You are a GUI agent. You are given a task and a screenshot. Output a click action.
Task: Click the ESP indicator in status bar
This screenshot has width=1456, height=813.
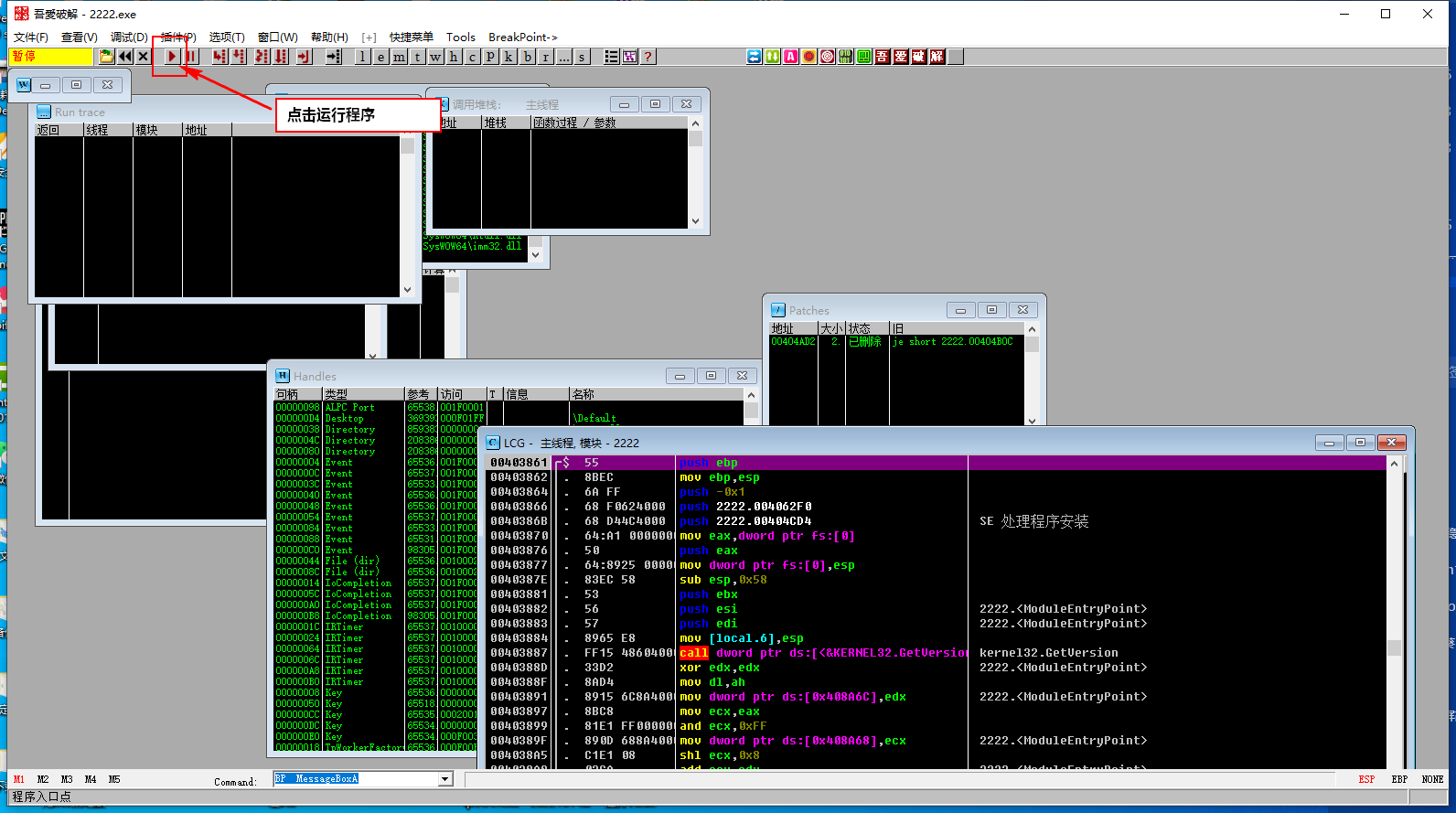[1366, 780]
